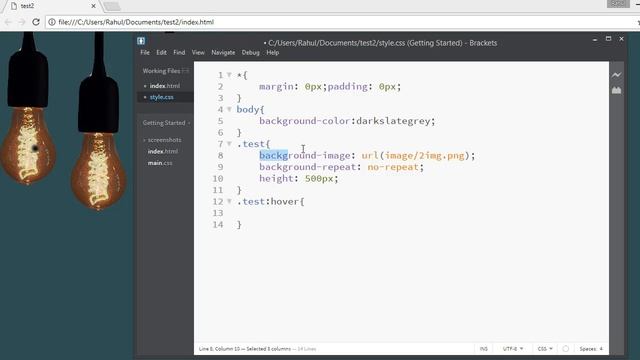Click the cursor position text in status bar
This screenshot has width=640, height=360.
click(219, 349)
